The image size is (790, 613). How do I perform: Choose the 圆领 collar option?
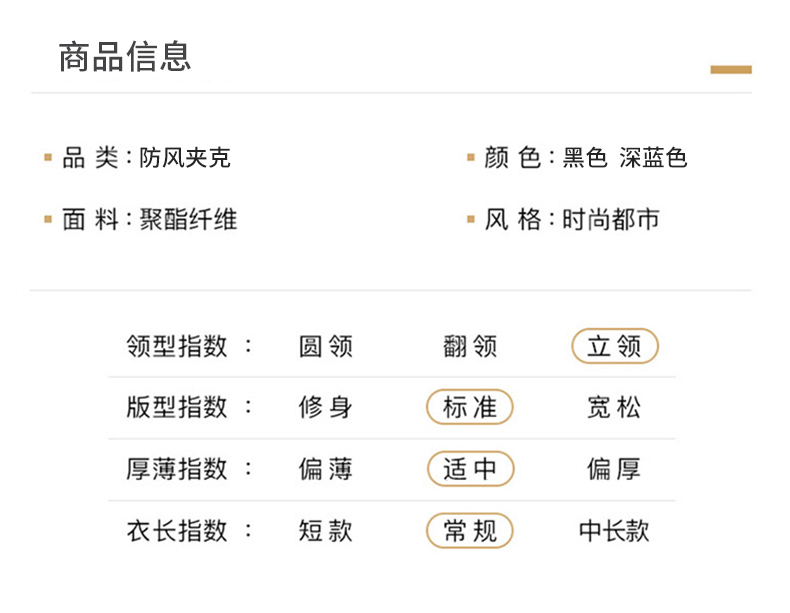tap(326, 347)
